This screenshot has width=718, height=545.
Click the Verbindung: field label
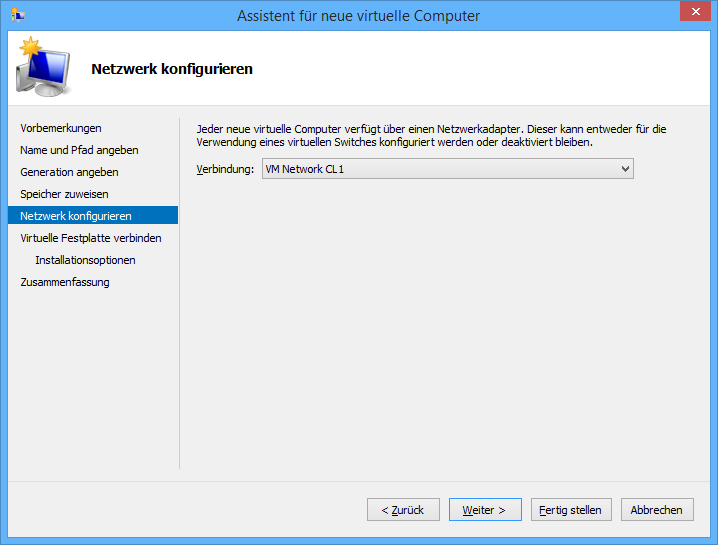[225, 170]
